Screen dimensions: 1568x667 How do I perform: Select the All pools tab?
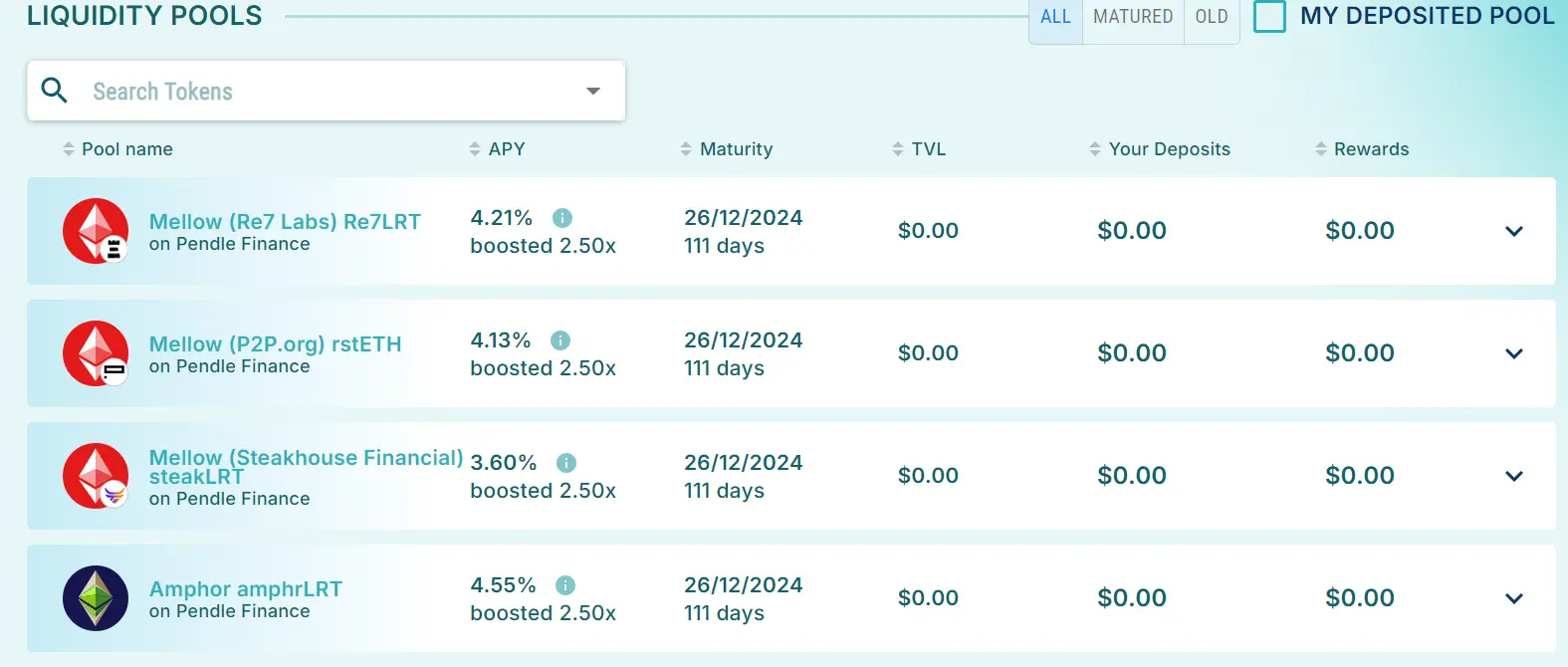click(x=1055, y=17)
